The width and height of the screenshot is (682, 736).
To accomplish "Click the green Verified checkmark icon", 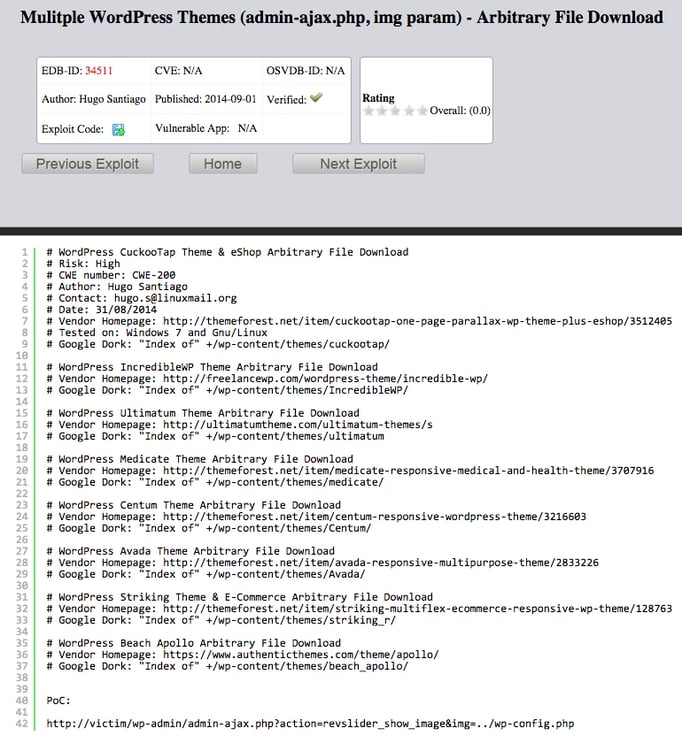I will tap(316, 99).
